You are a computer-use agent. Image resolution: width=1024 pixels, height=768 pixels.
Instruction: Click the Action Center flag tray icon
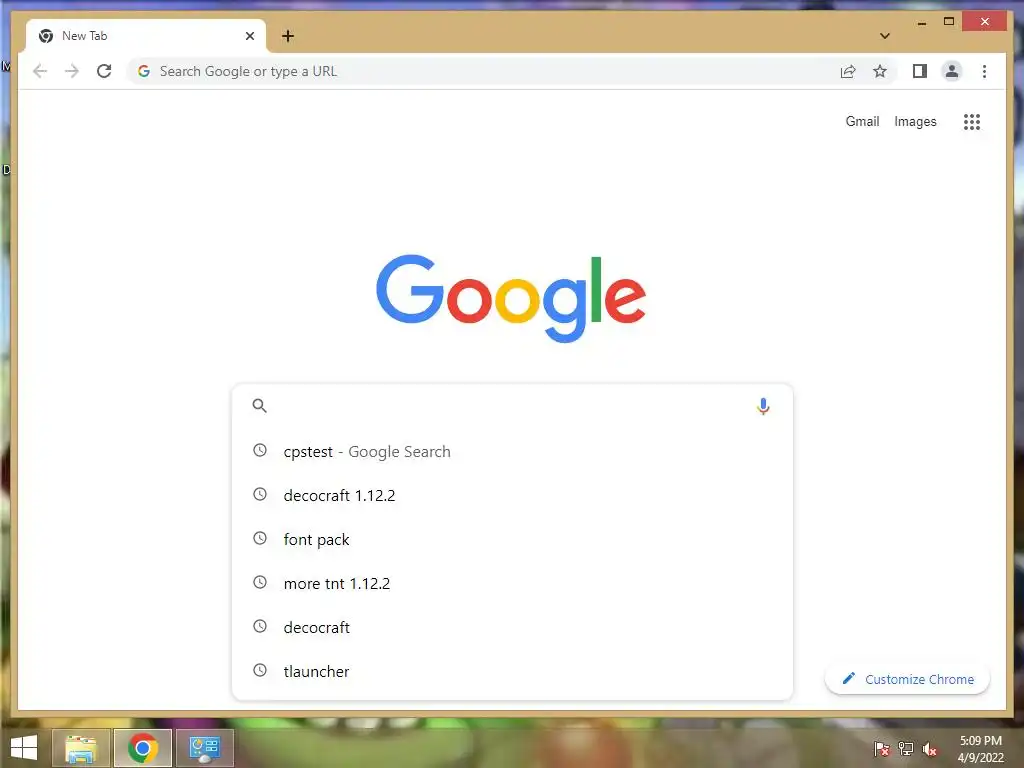click(x=882, y=748)
